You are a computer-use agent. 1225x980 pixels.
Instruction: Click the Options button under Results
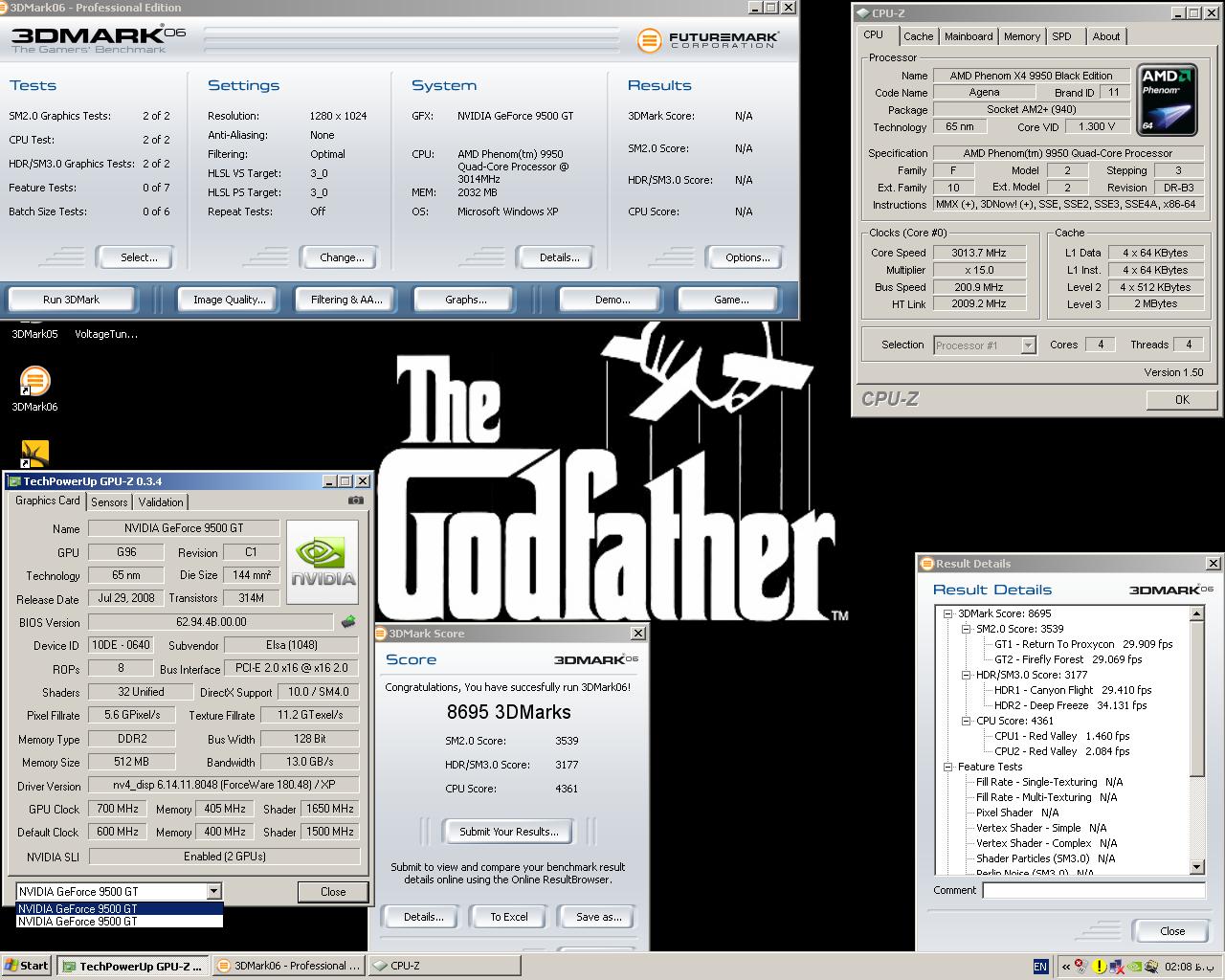pos(747,257)
